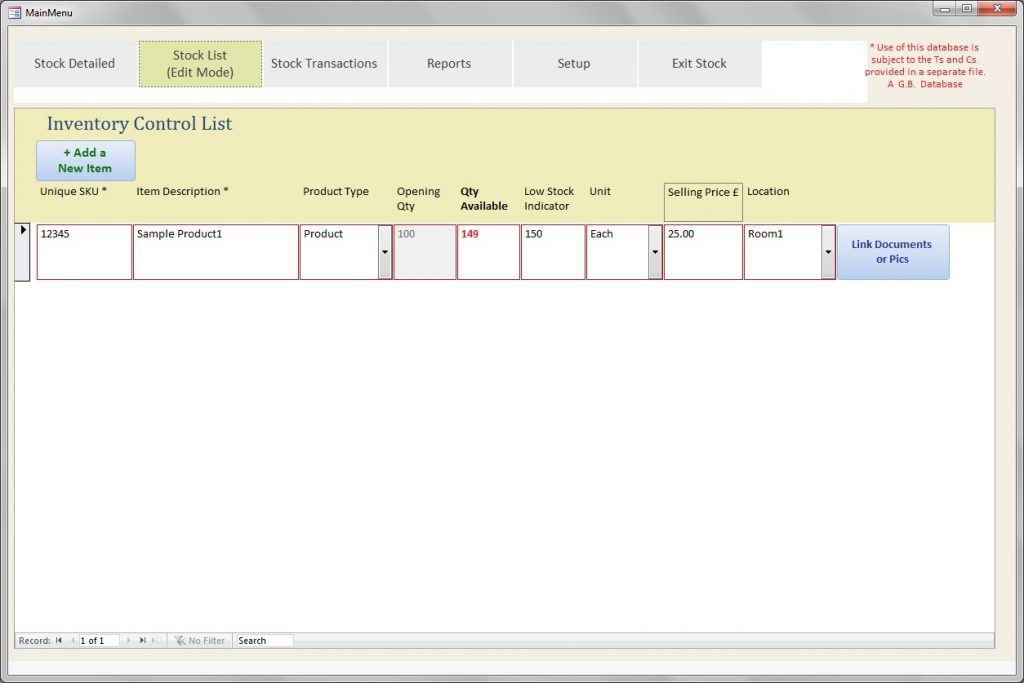The width and height of the screenshot is (1024, 683).
Task: Click Add a New Item button
Action: coord(85,160)
